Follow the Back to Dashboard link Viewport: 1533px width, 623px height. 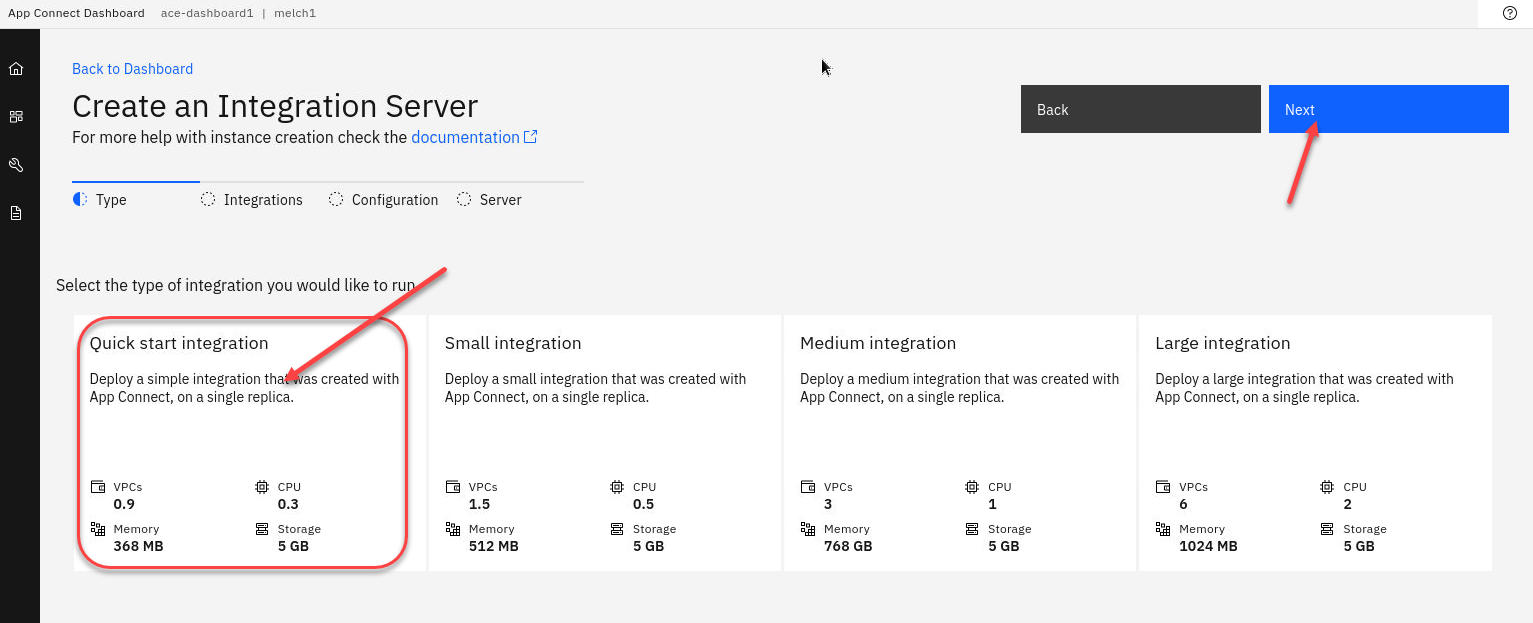tap(132, 69)
